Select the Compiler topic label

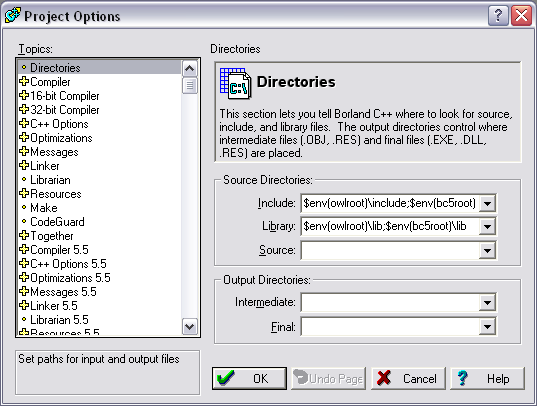(x=50, y=82)
